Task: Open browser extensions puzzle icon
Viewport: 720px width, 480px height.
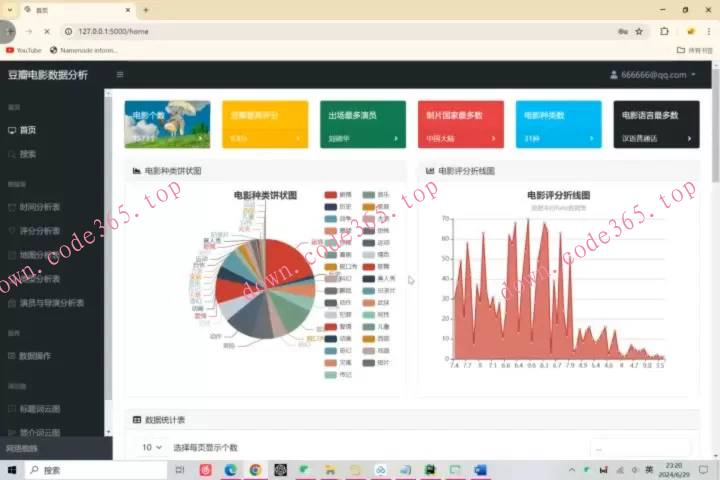Action: pos(664,31)
